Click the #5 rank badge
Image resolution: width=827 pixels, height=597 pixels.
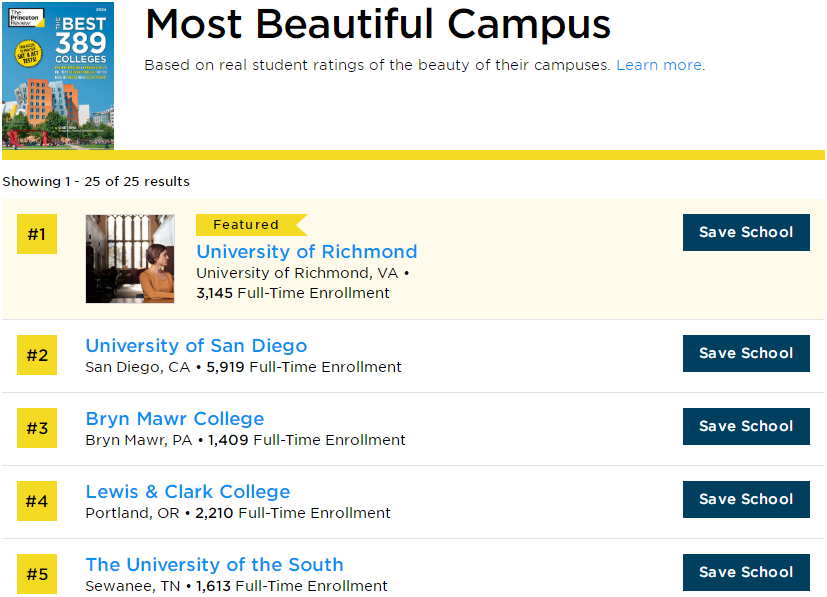point(37,574)
